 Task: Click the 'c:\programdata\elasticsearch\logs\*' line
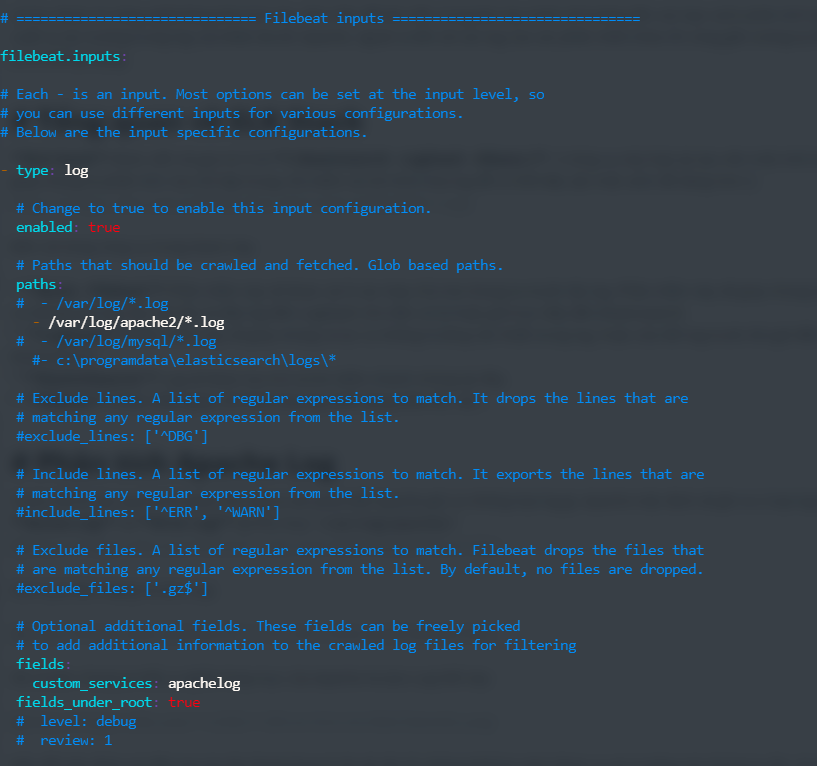click(x=184, y=360)
